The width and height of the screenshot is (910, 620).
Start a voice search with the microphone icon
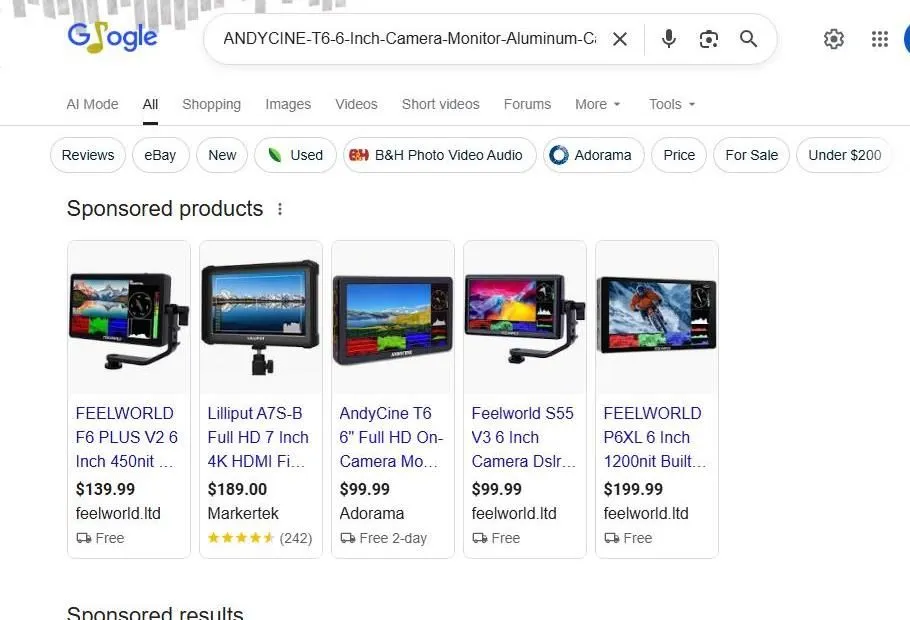point(668,39)
